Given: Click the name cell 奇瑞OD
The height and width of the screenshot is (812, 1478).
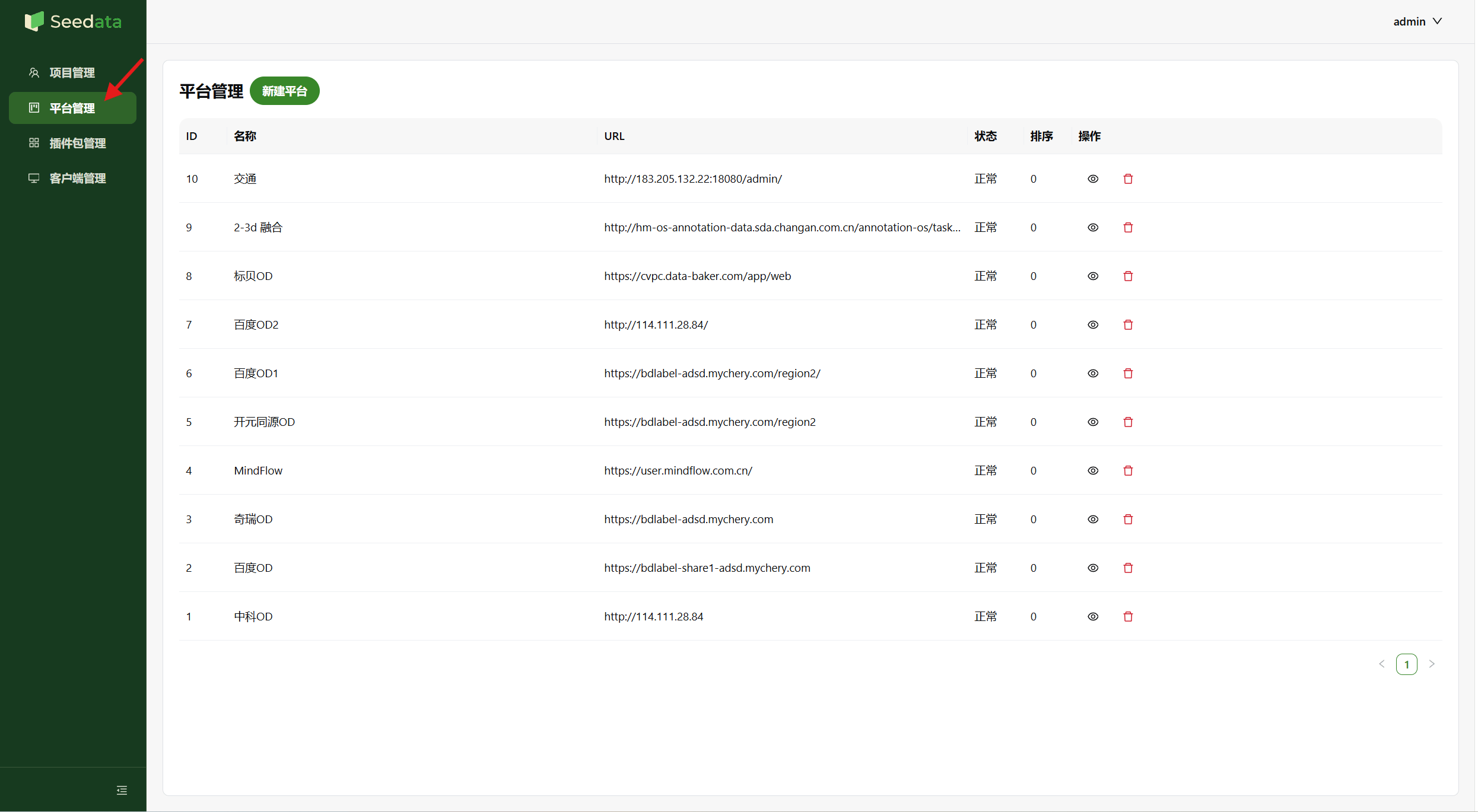Looking at the screenshot, I should [x=253, y=519].
